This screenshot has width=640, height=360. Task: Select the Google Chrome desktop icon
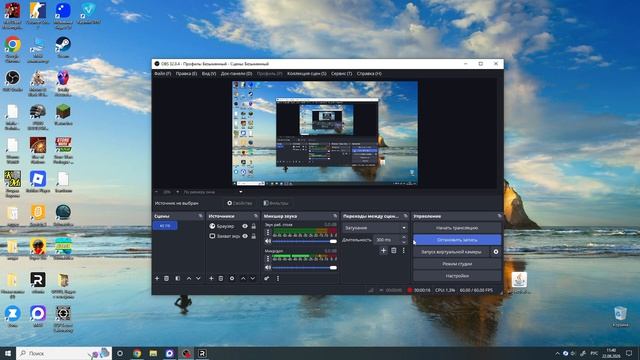point(13,48)
